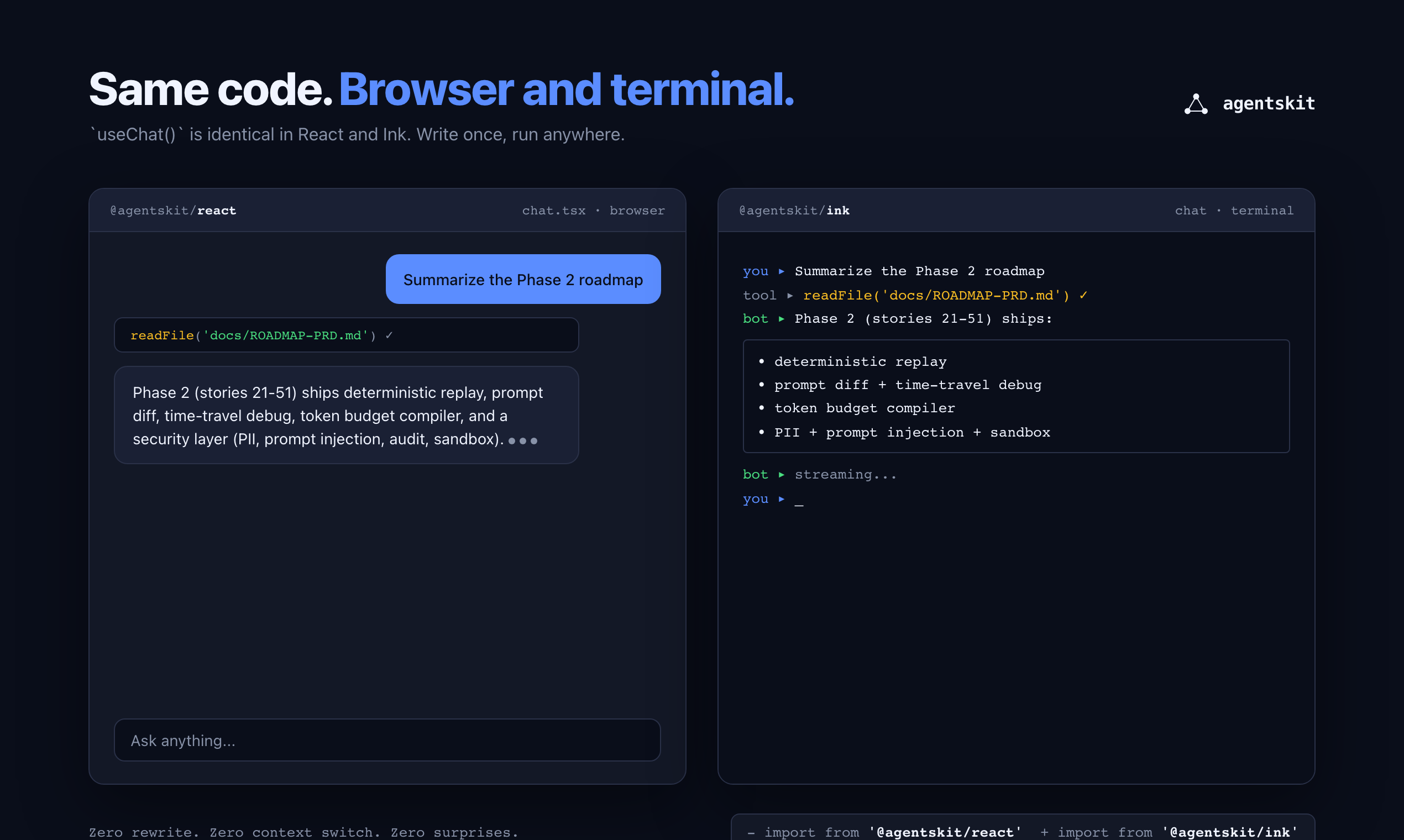Click the checkmark after readFile in browser panel
Image resolution: width=1404 pixels, height=840 pixels.
coord(389,335)
